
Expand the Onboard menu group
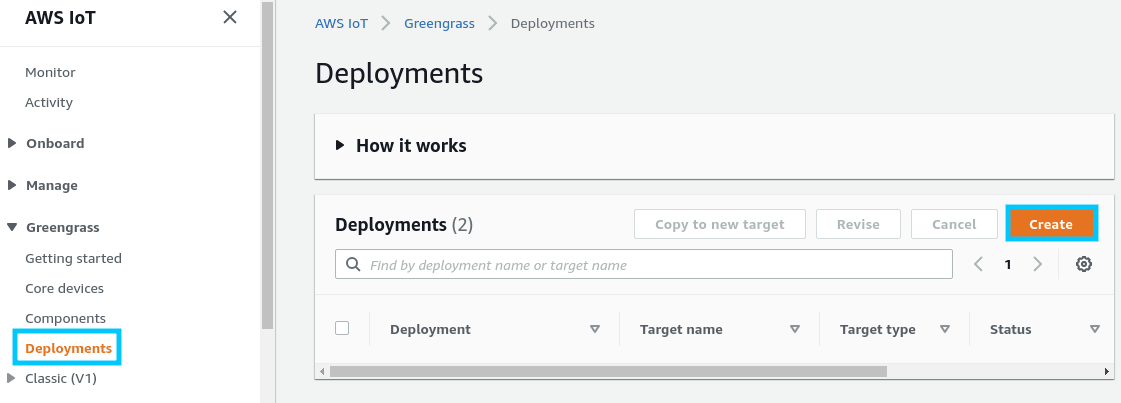pyautogui.click(x=12, y=143)
